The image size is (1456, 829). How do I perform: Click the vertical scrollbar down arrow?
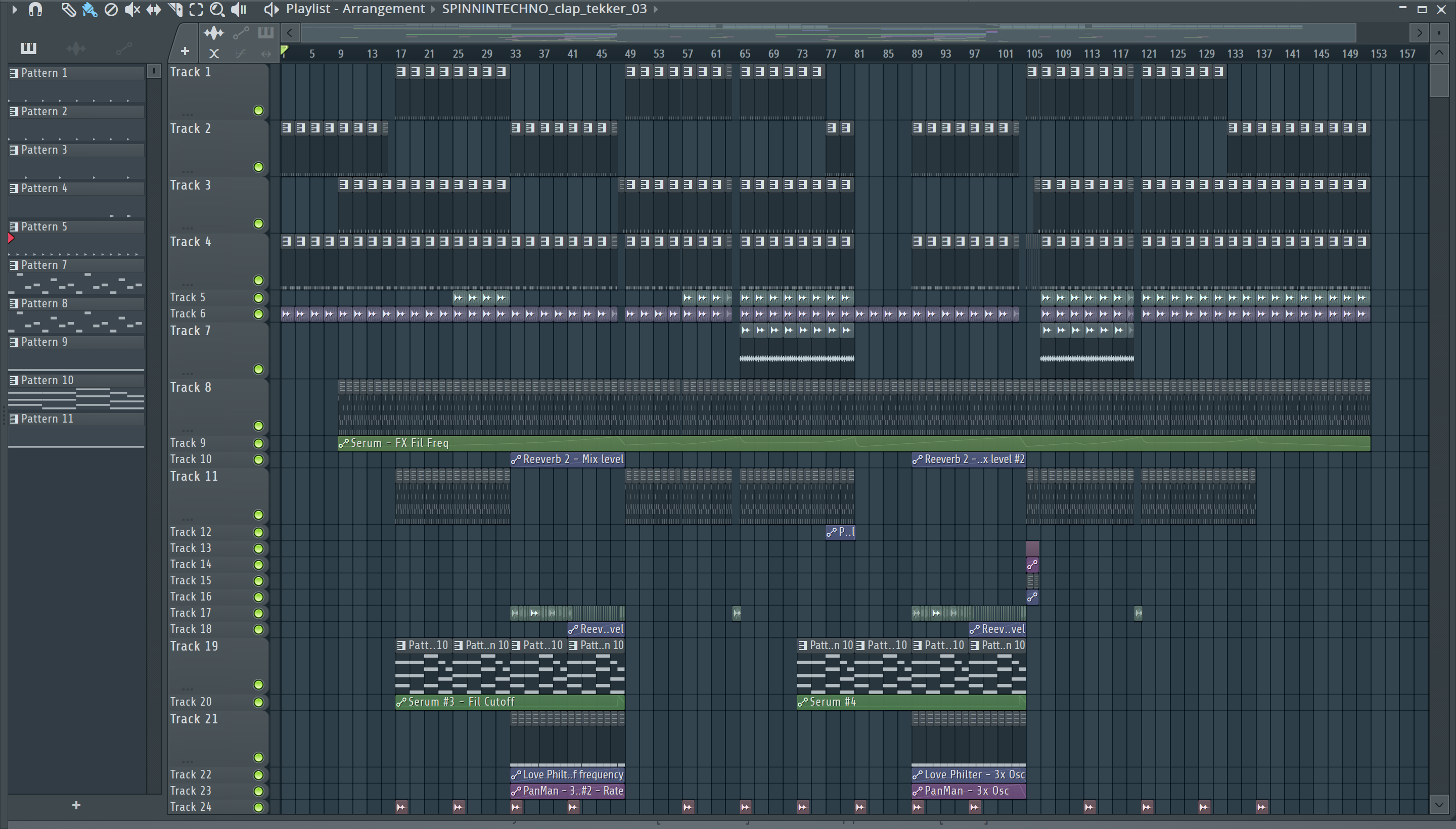pos(1439,805)
